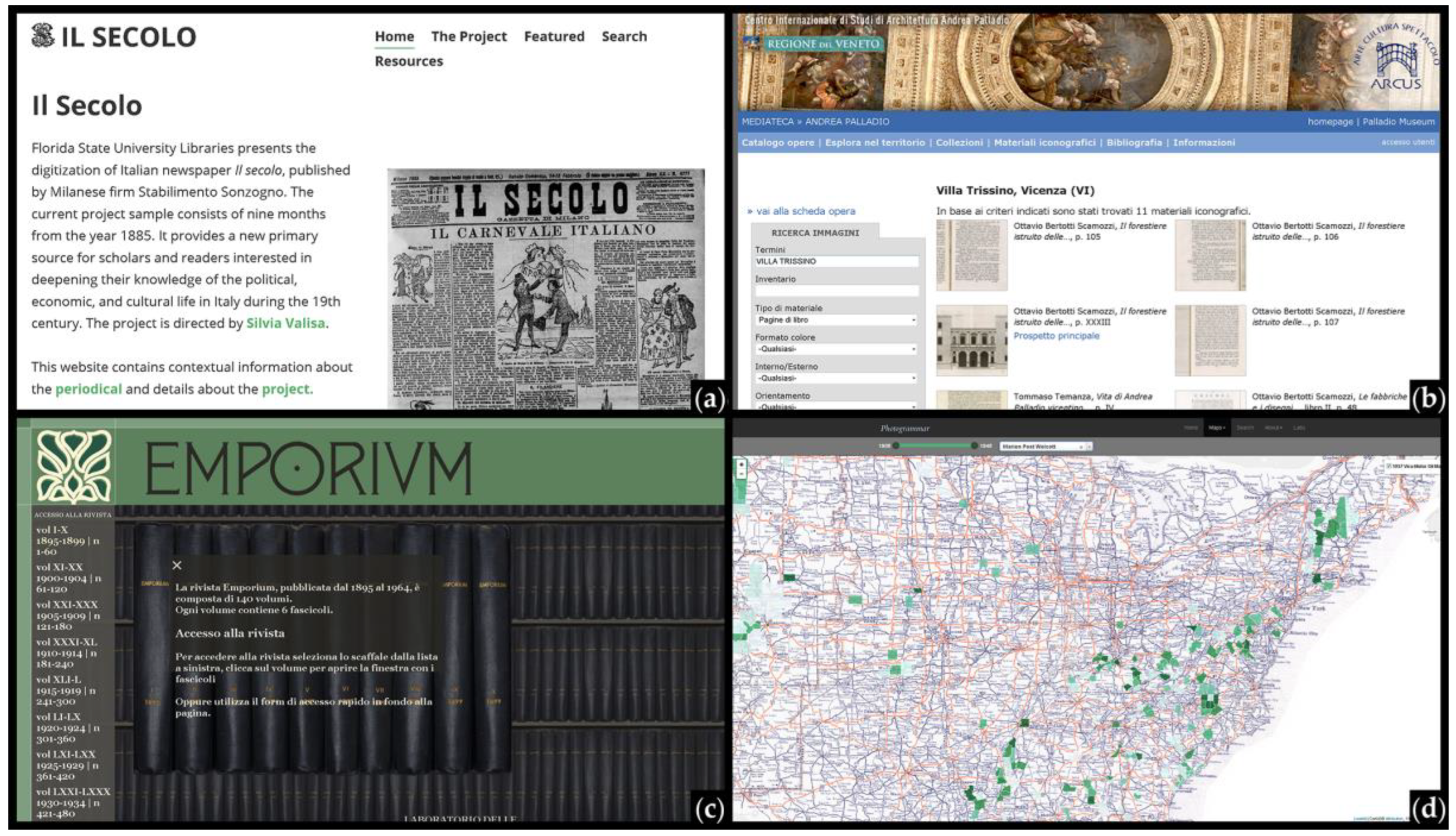1456x836 pixels.
Task: Zoom out on the Photogrammar map
Action: (742, 474)
